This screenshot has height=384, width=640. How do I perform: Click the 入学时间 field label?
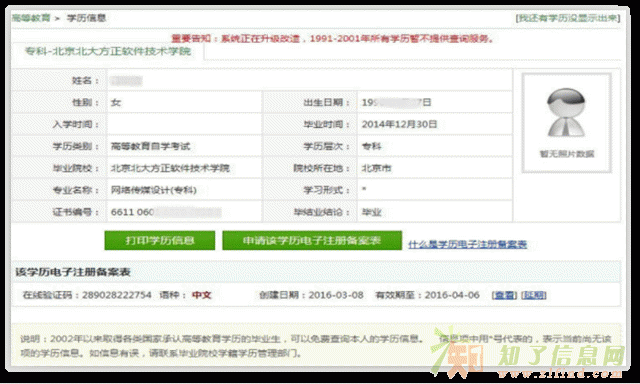(x=76, y=124)
